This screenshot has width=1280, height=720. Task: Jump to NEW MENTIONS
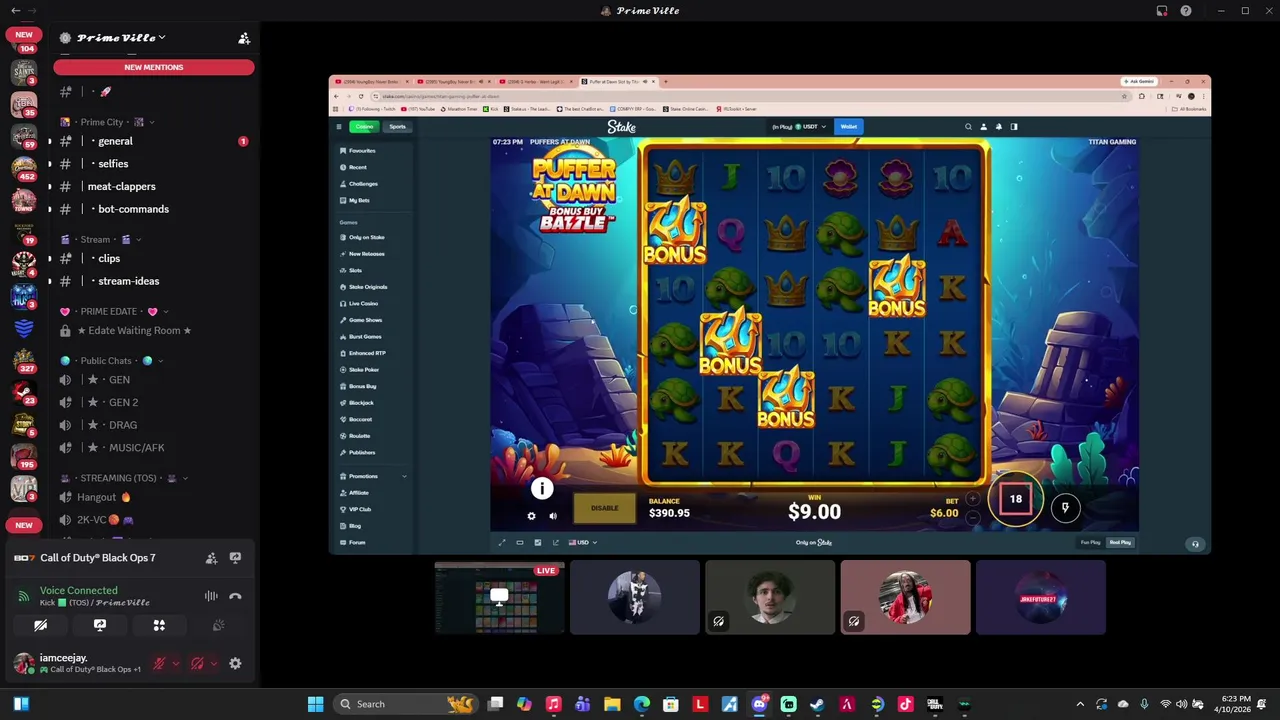(x=154, y=67)
